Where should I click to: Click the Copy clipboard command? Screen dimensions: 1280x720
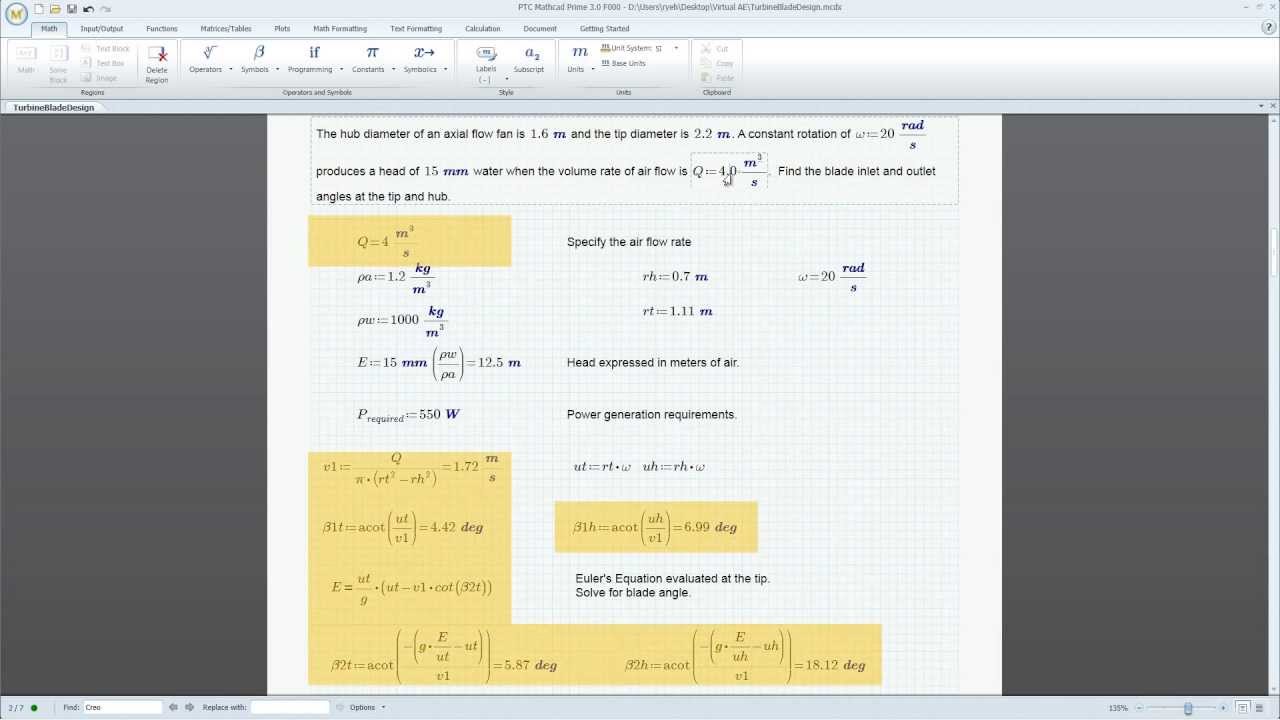[x=716, y=63]
